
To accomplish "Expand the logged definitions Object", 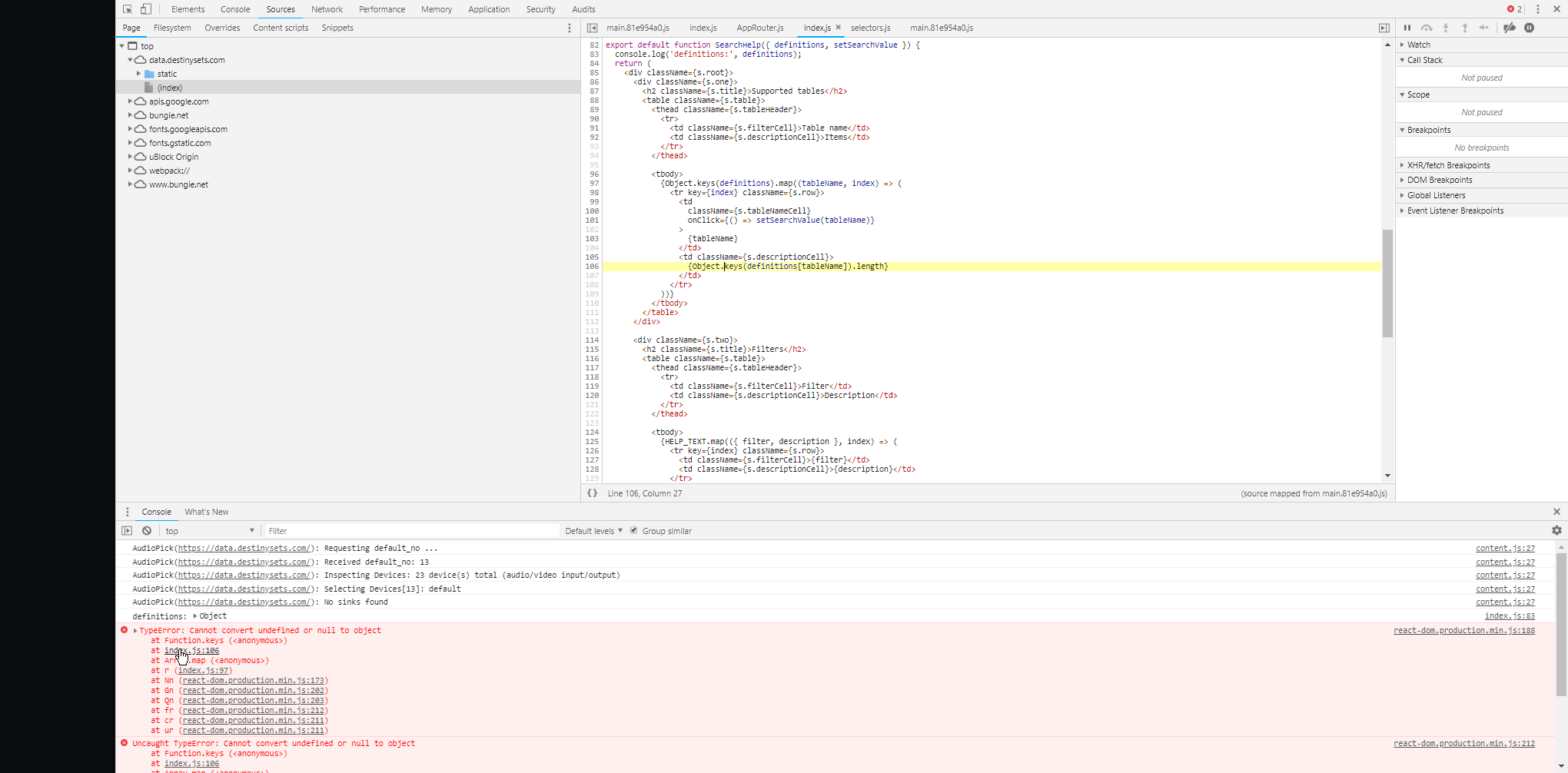I will click(195, 616).
